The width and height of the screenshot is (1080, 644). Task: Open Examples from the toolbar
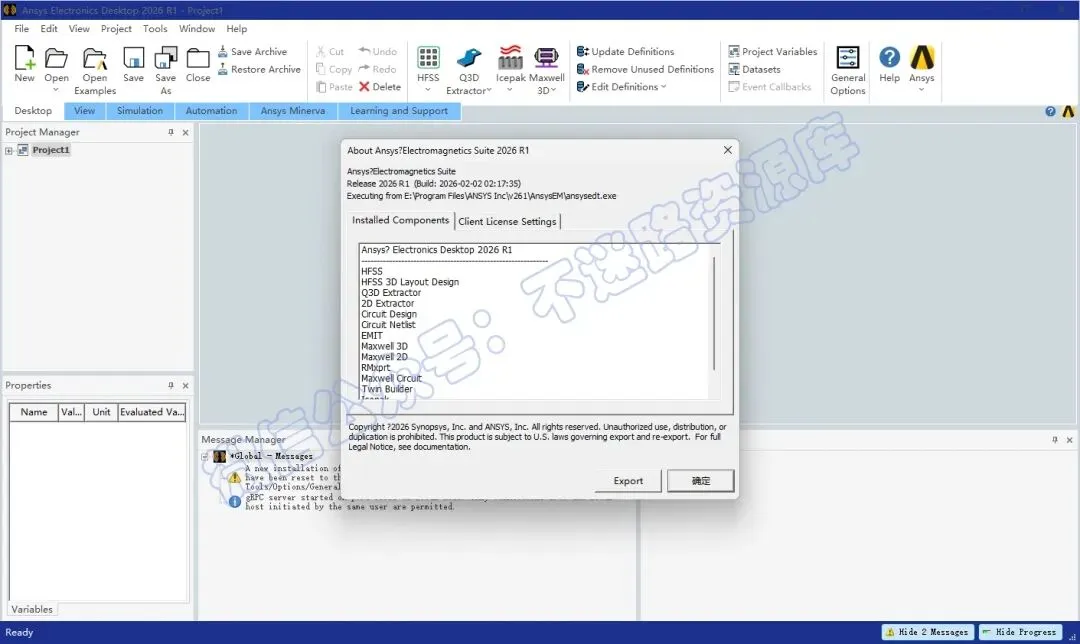[95, 71]
